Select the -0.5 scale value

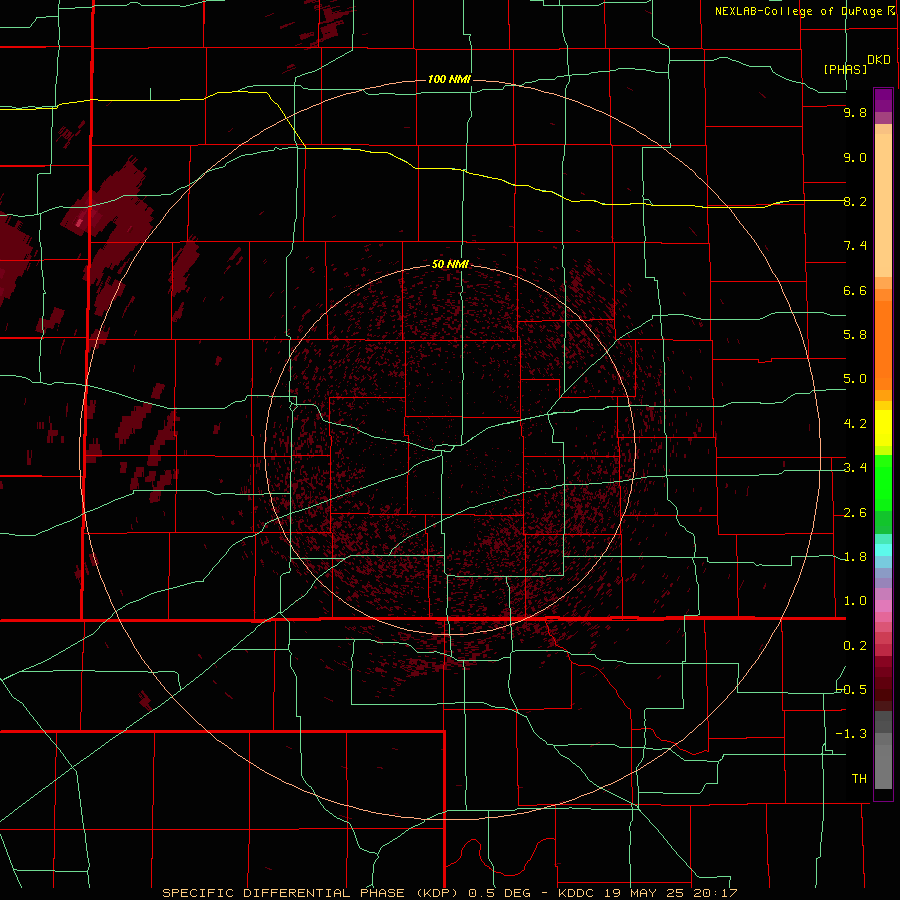click(x=852, y=690)
